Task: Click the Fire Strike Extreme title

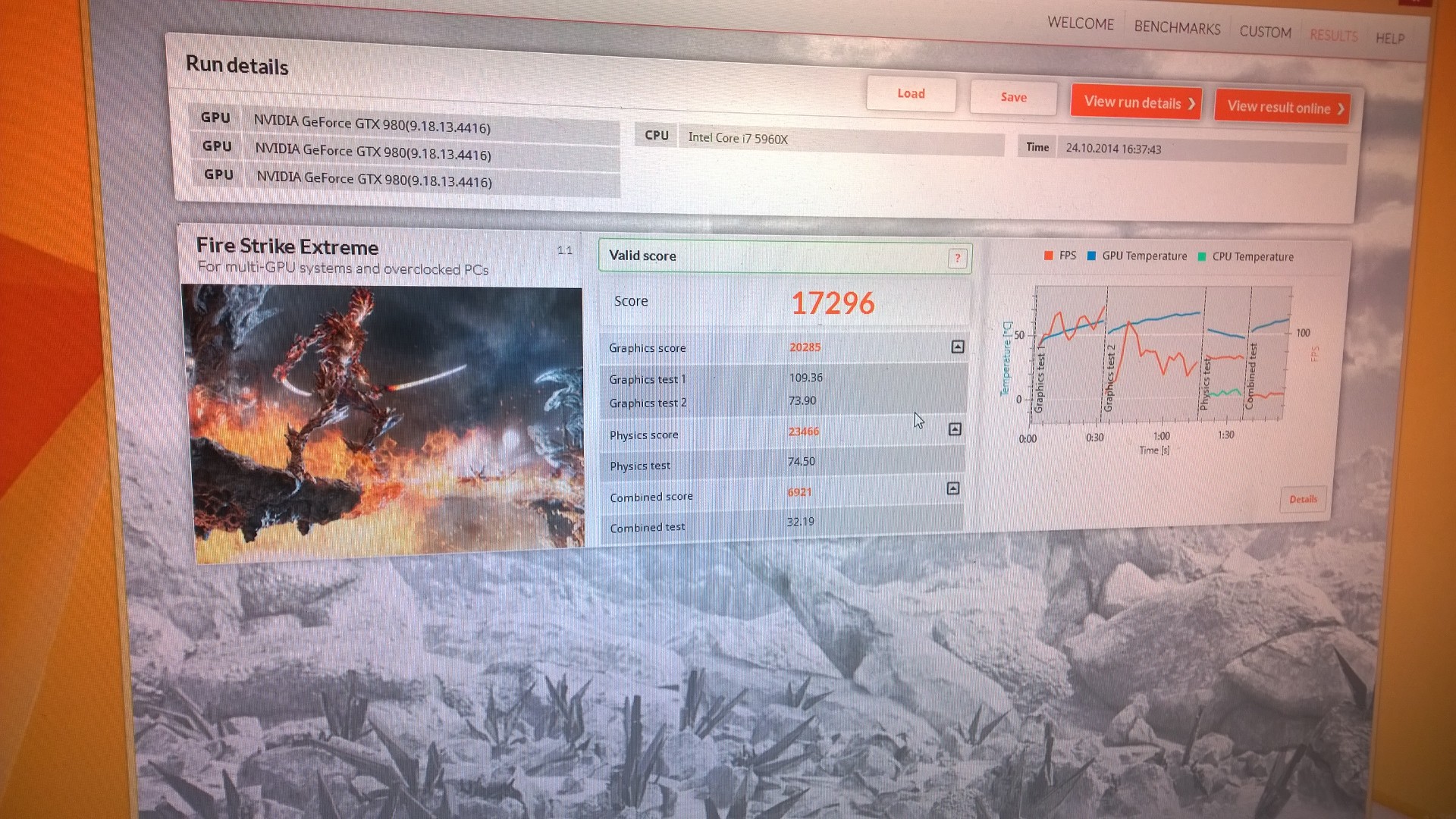Action: click(287, 246)
